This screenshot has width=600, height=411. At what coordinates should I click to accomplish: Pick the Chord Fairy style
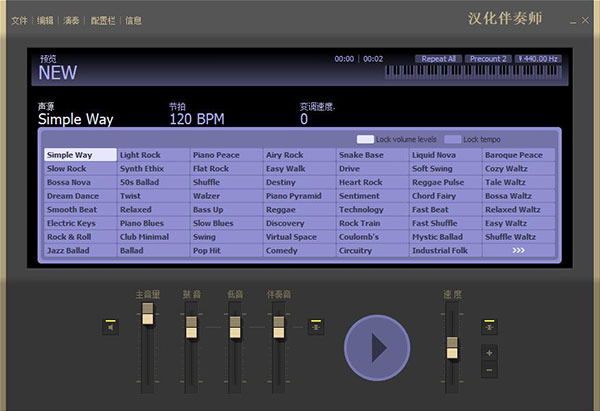click(x=446, y=196)
